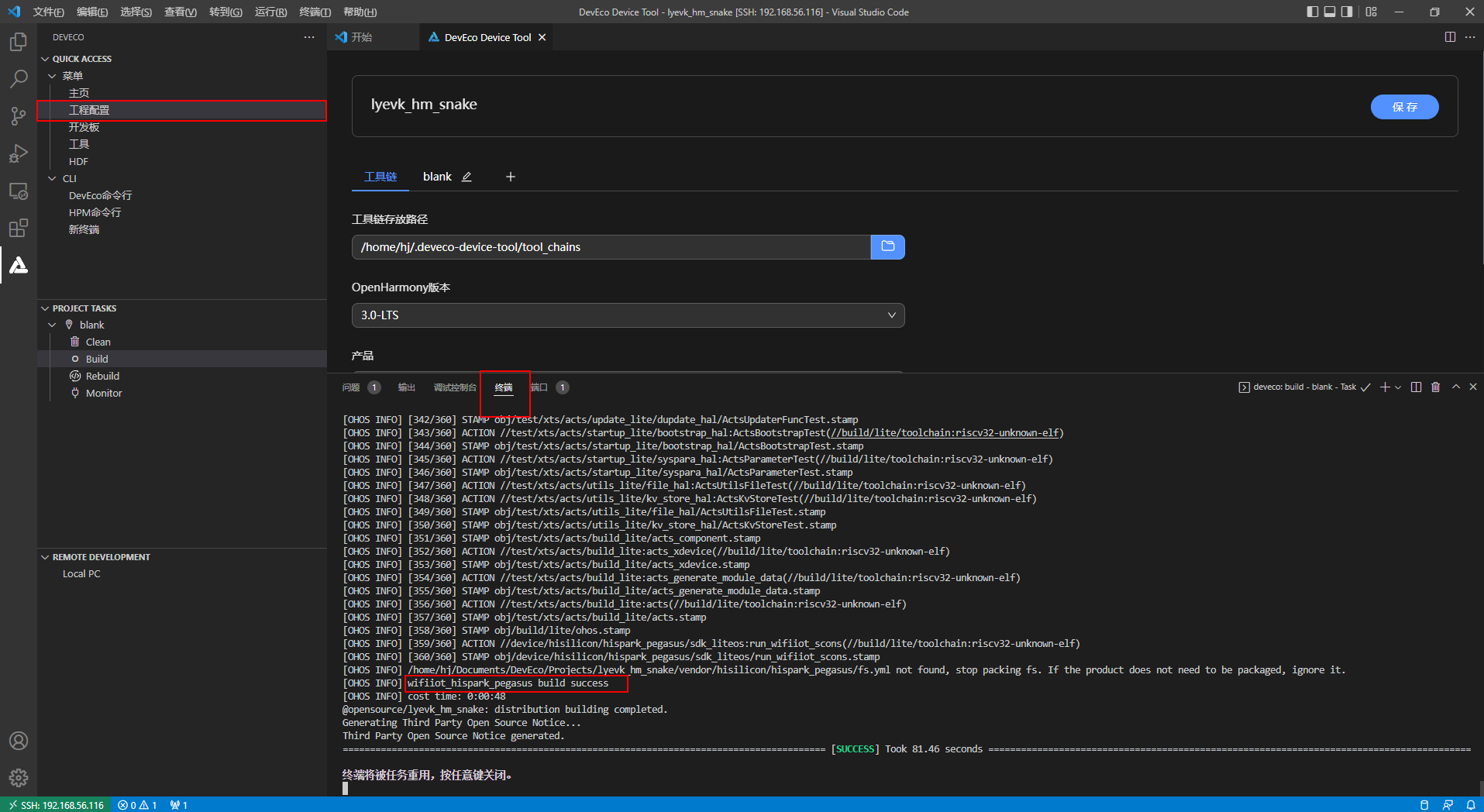Screen dimensions: 1484x812
Task: Customize layout icon in title bar
Action: [x=1372, y=12]
